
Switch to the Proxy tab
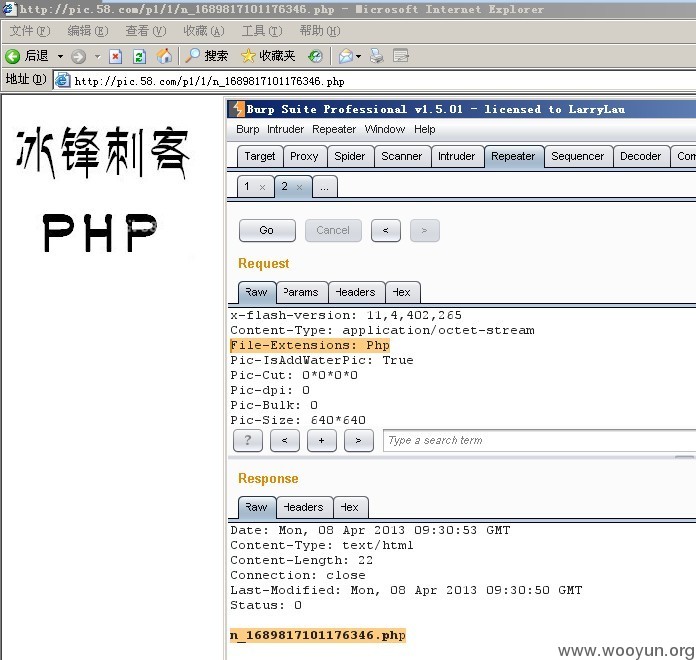pyautogui.click(x=304, y=156)
